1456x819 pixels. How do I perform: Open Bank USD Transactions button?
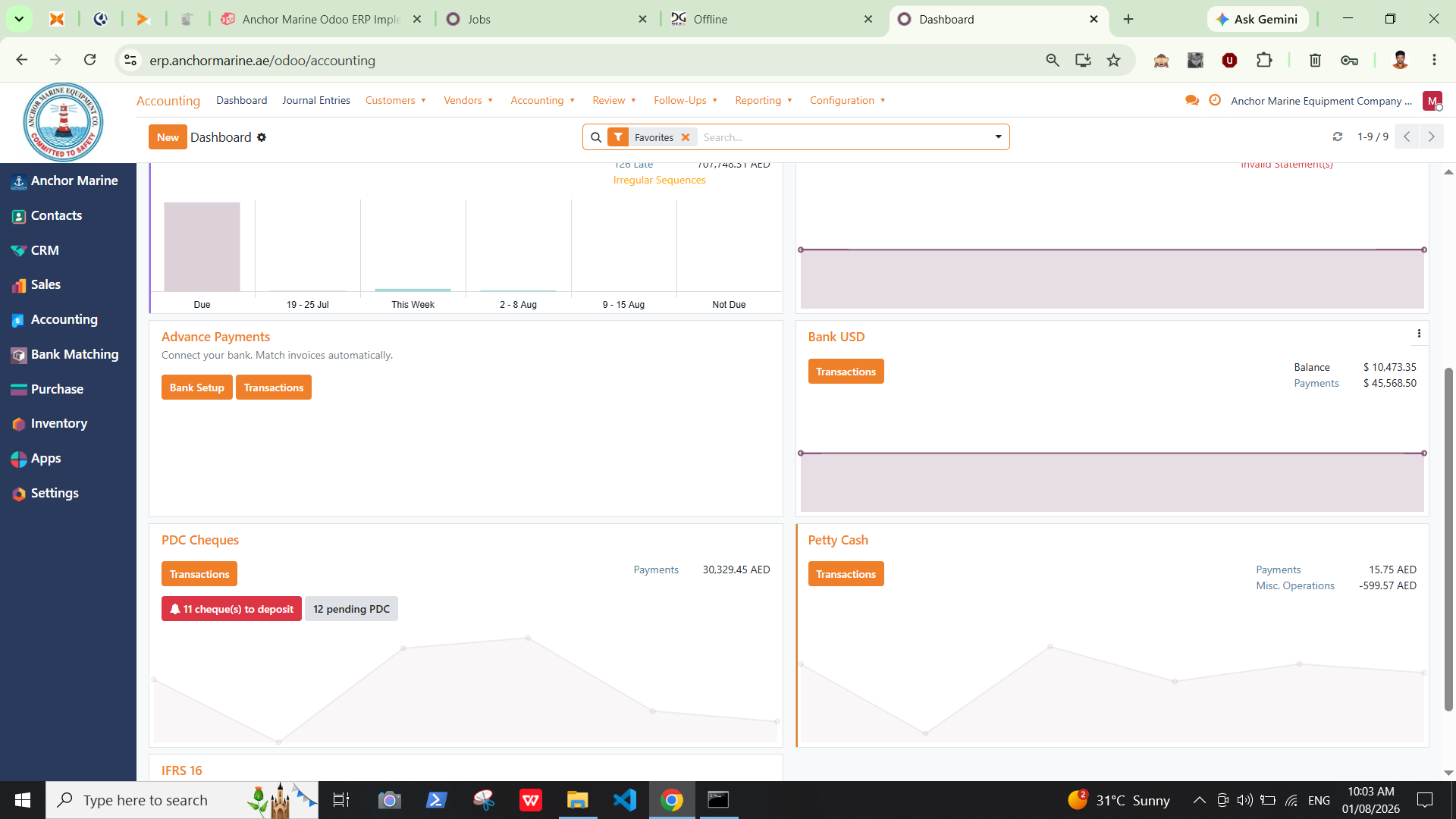point(846,372)
